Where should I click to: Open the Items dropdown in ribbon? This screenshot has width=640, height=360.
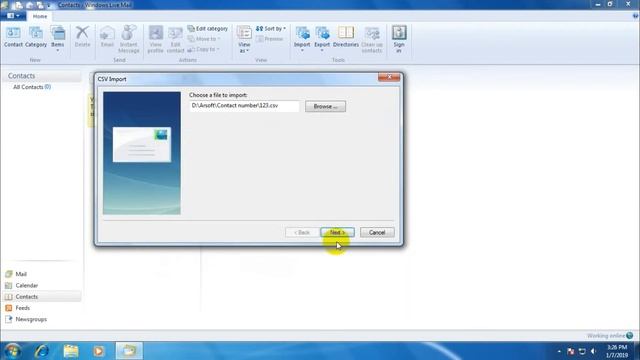pos(58,39)
